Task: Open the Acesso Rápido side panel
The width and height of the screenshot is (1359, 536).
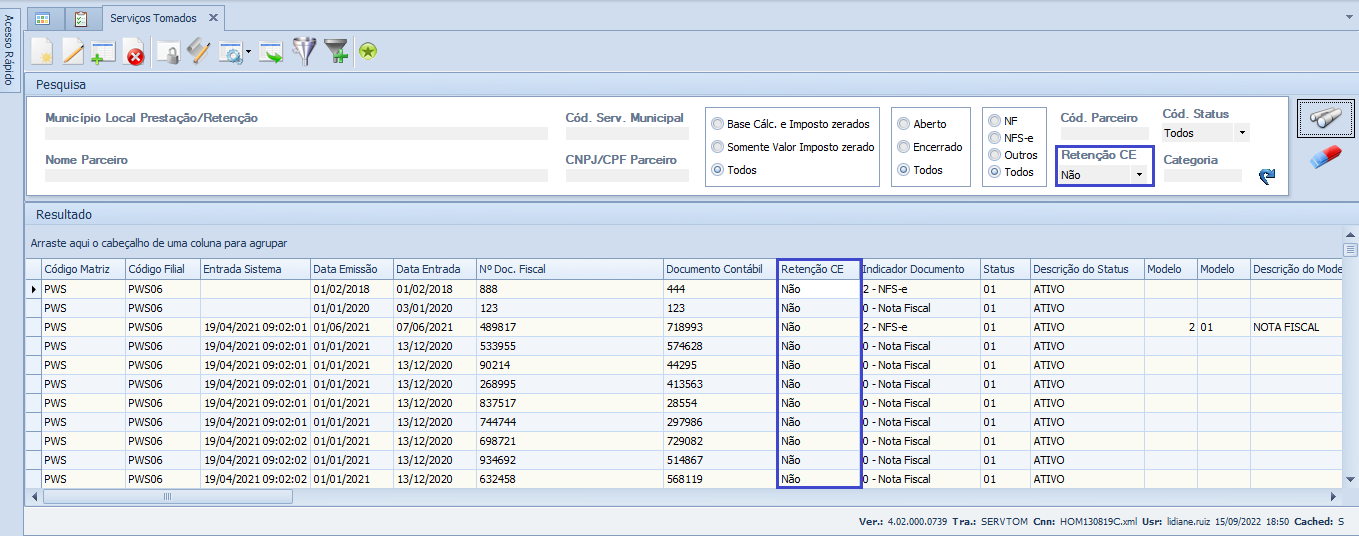Action: click(9, 50)
